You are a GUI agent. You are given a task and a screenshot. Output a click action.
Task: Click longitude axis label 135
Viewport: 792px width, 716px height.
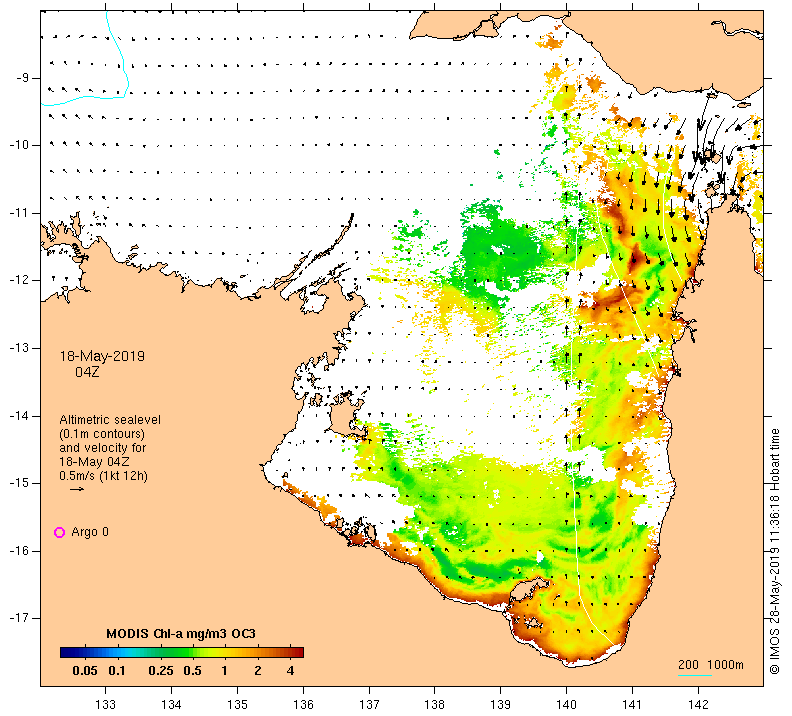(237, 704)
